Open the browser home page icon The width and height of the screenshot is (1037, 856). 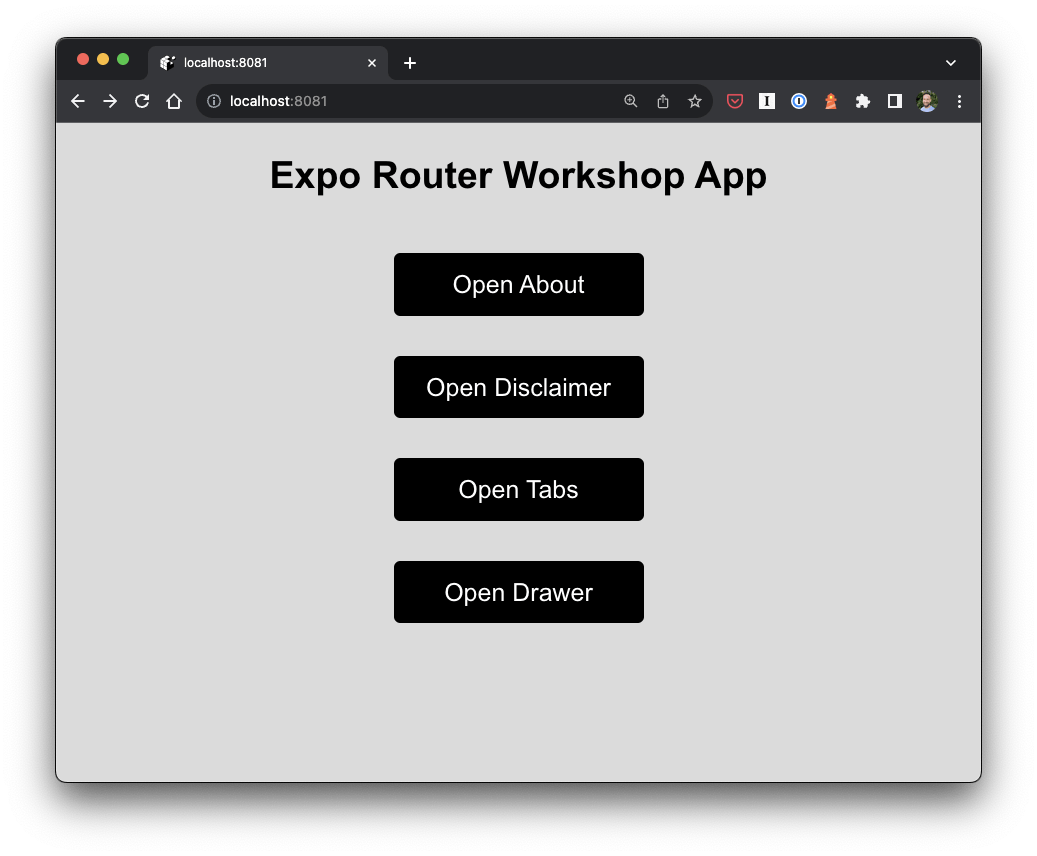coord(174,101)
